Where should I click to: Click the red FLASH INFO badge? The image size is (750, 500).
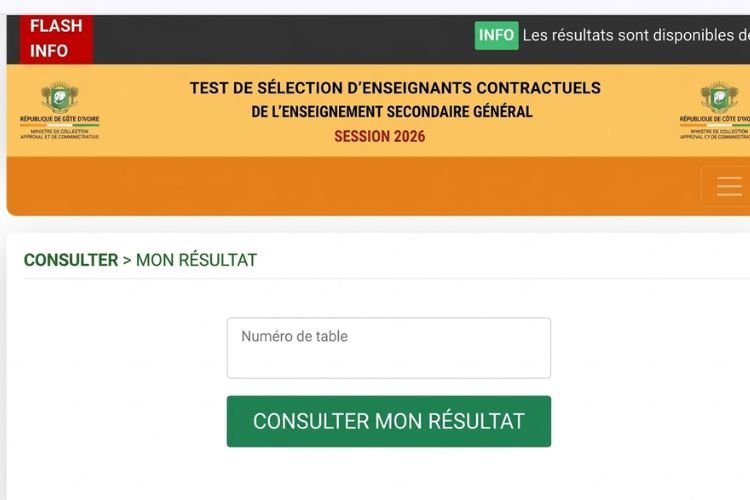[x=56, y=38]
